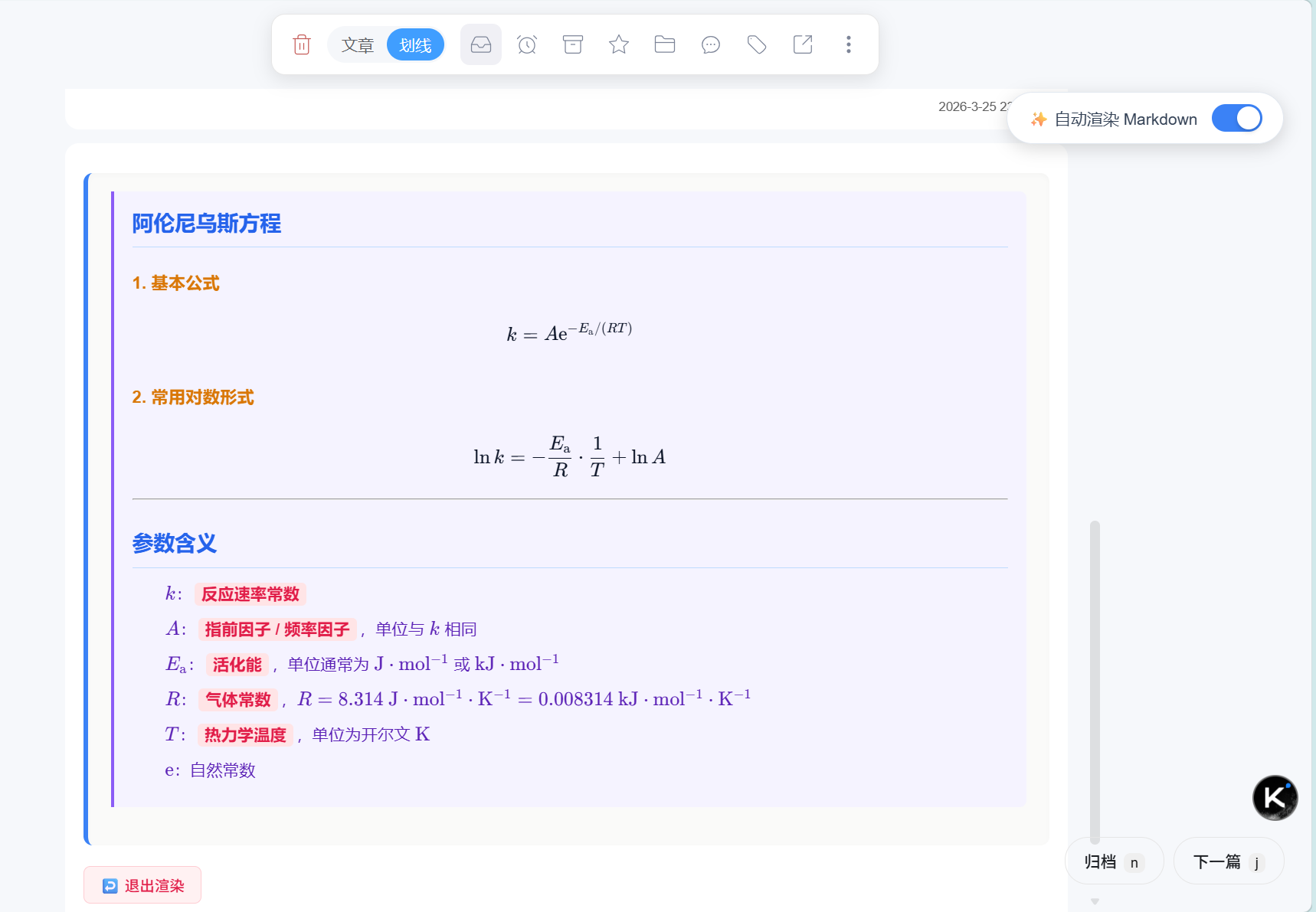Click the vertical scrollbar on the right
The image size is (1316, 912).
(x=1095, y=682)
